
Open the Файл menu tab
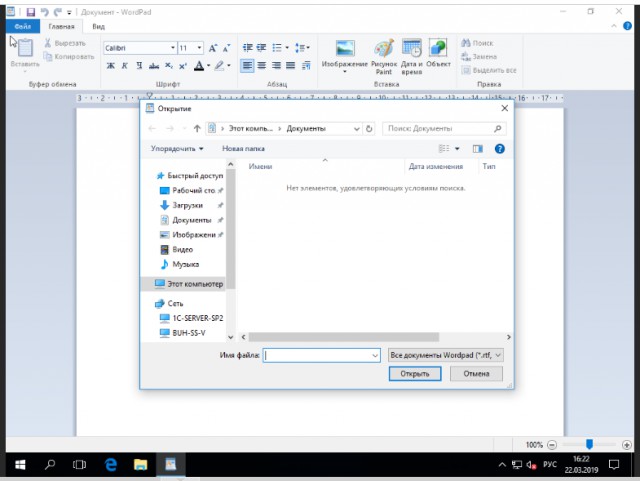tap(23, 26)
